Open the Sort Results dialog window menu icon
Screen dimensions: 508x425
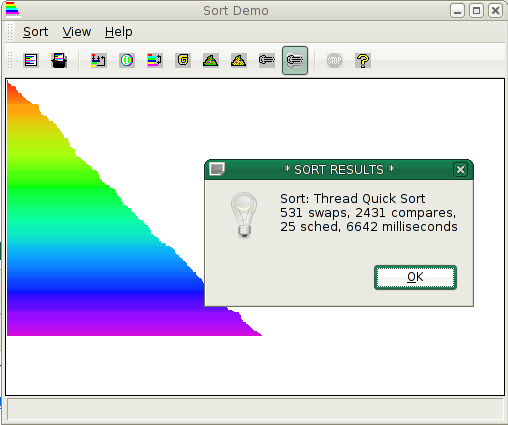[217, 169]
